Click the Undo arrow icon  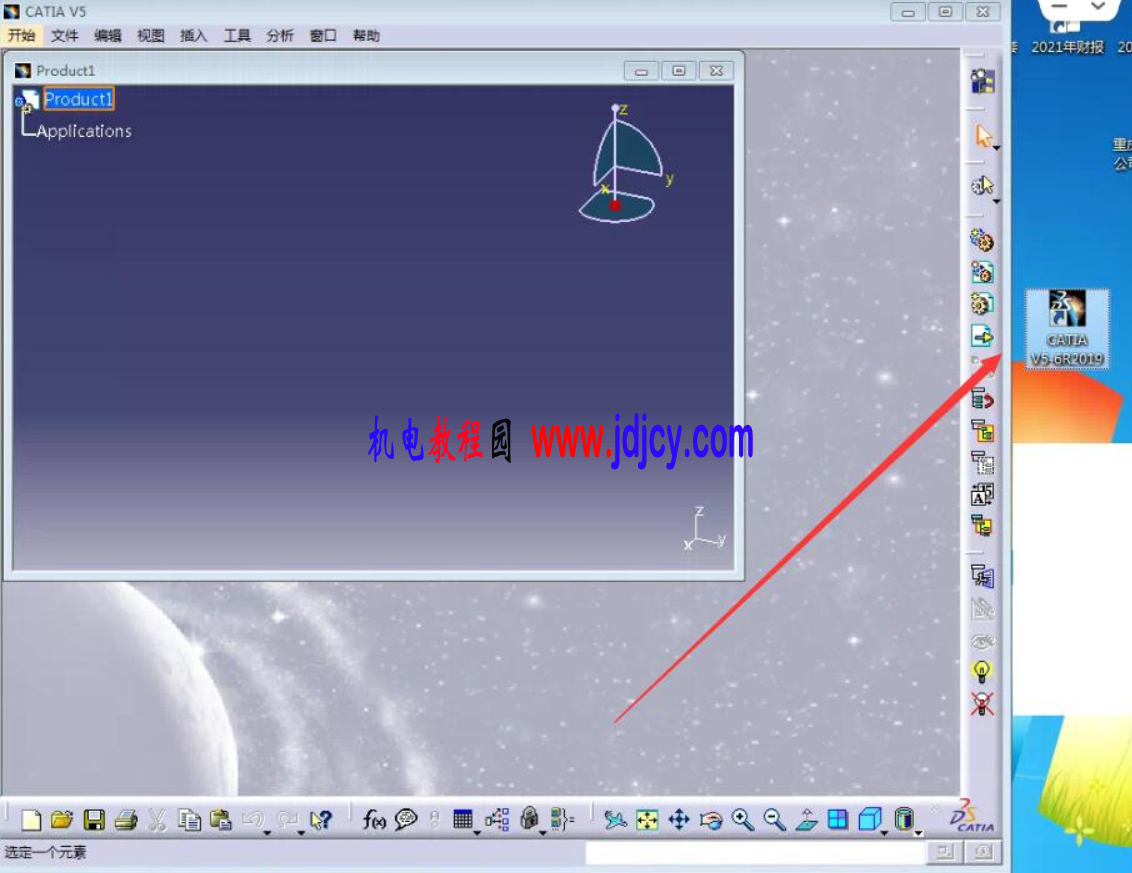[253, 820]
